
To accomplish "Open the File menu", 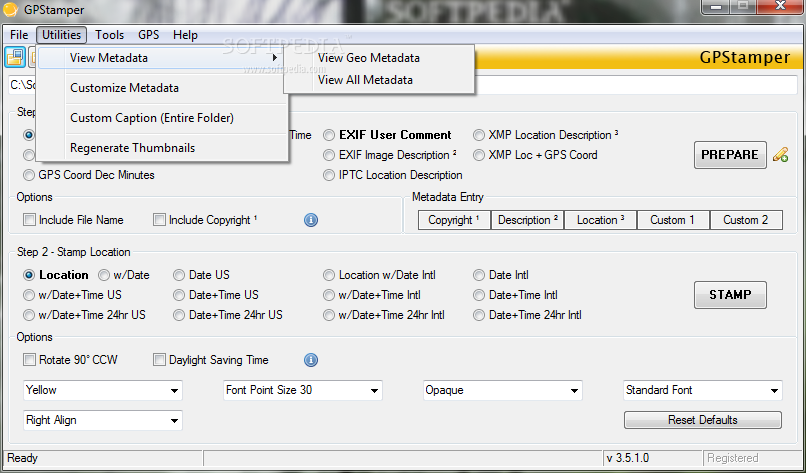I will [19, 35].
